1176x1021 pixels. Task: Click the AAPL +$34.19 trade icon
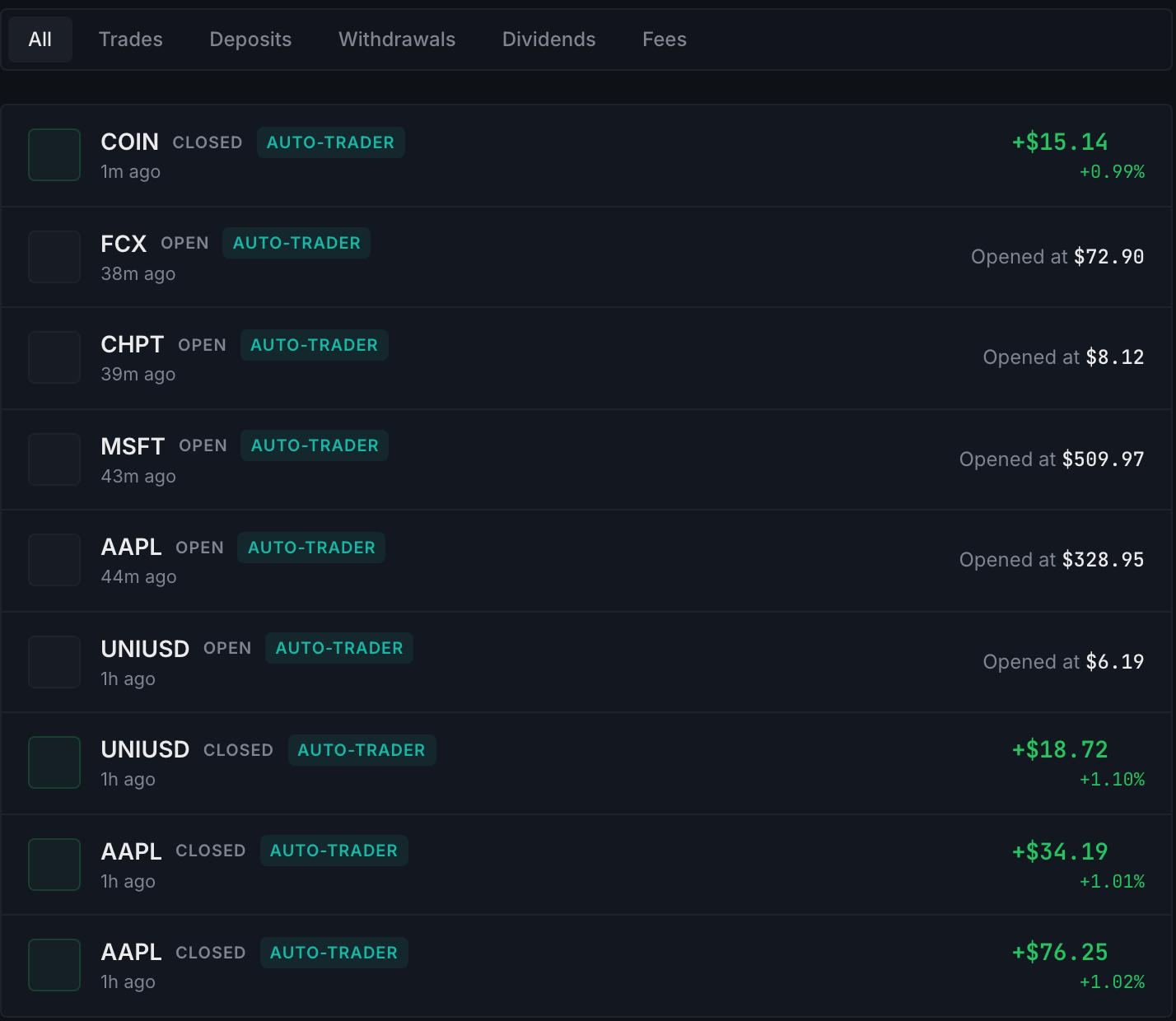pyautogui.click(x=54, y=865)
